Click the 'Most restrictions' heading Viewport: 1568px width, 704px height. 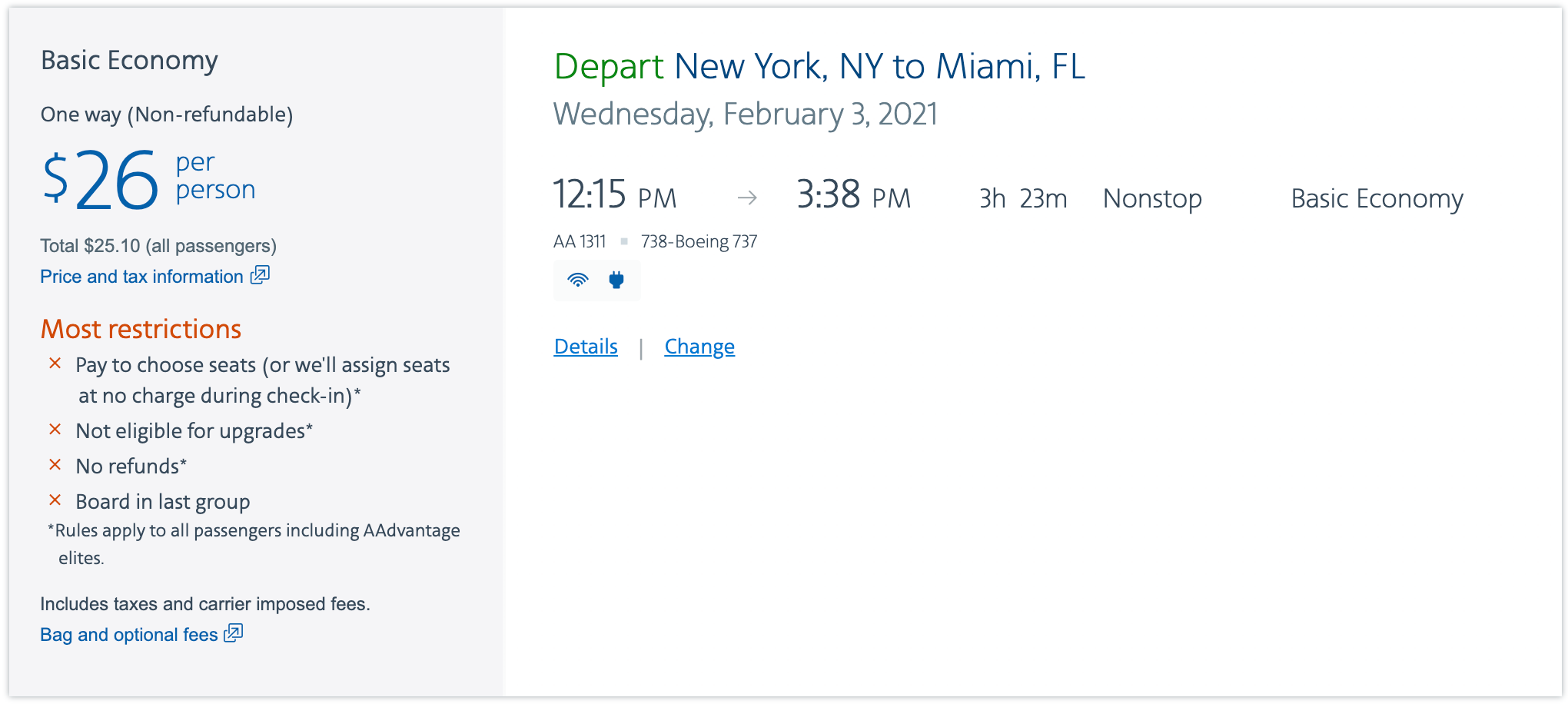click(141, 329)
